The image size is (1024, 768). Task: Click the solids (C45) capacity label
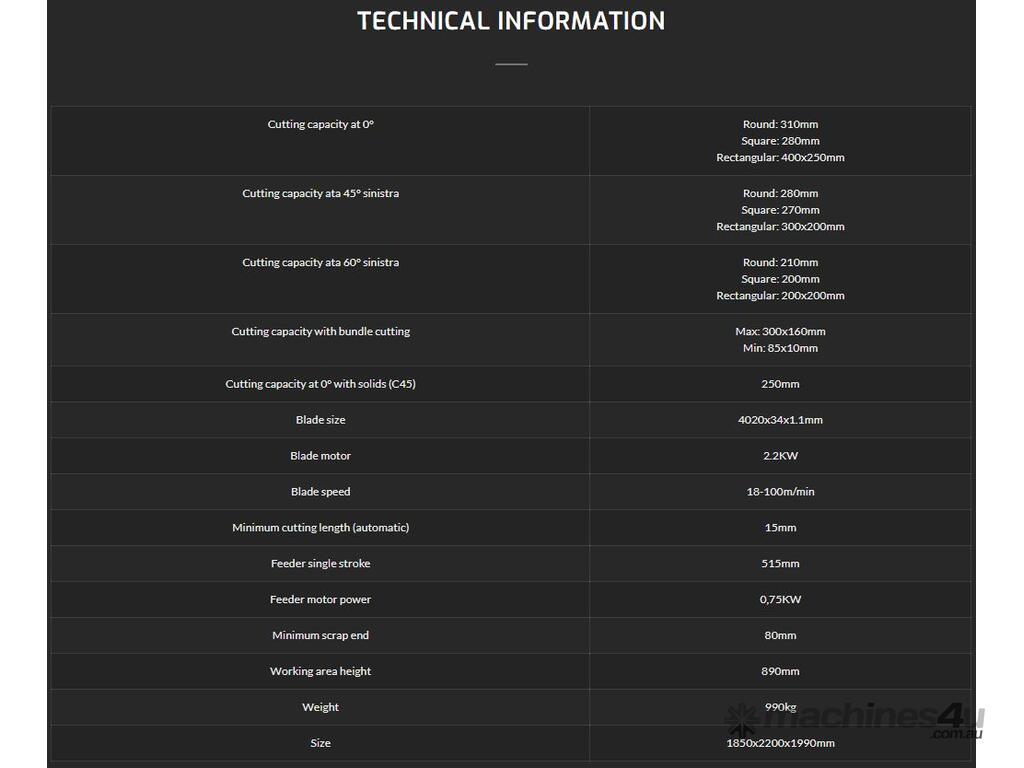[x=320, y=384]
